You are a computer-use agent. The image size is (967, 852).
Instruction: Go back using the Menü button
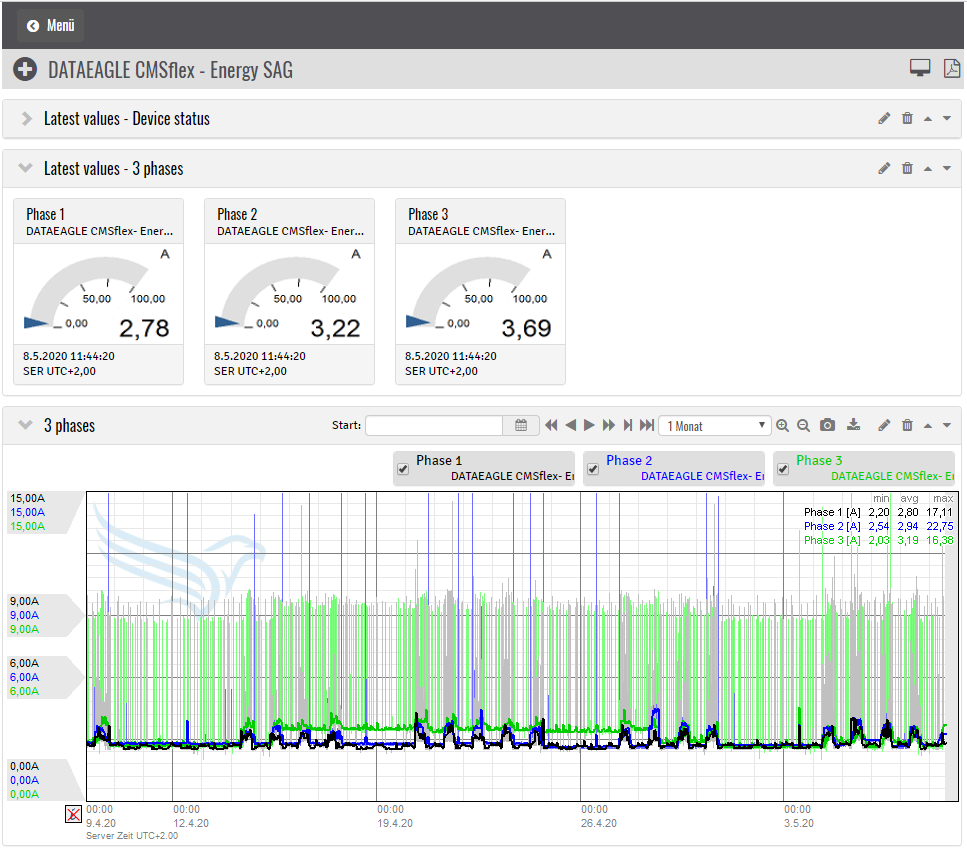(x=51, y=25)
